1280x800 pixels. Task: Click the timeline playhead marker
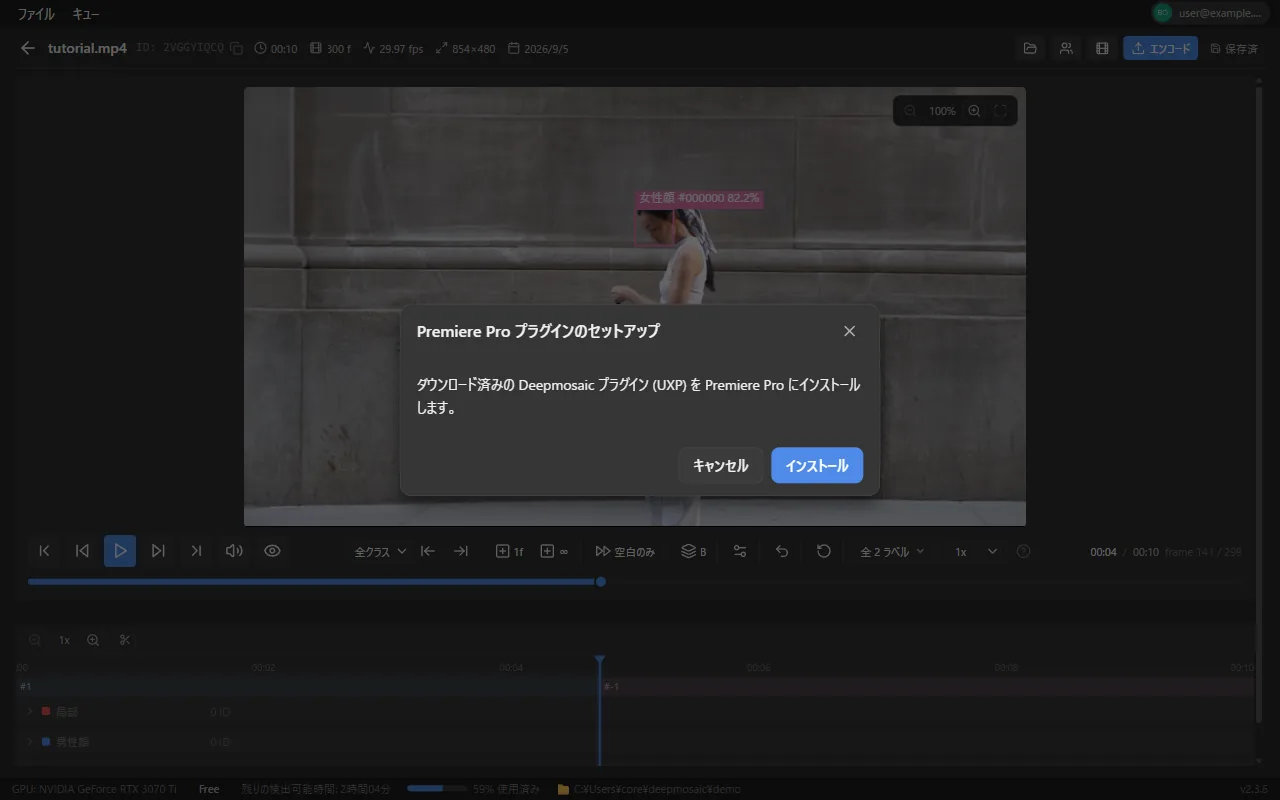pyautogui.click(x=600, y=661)
